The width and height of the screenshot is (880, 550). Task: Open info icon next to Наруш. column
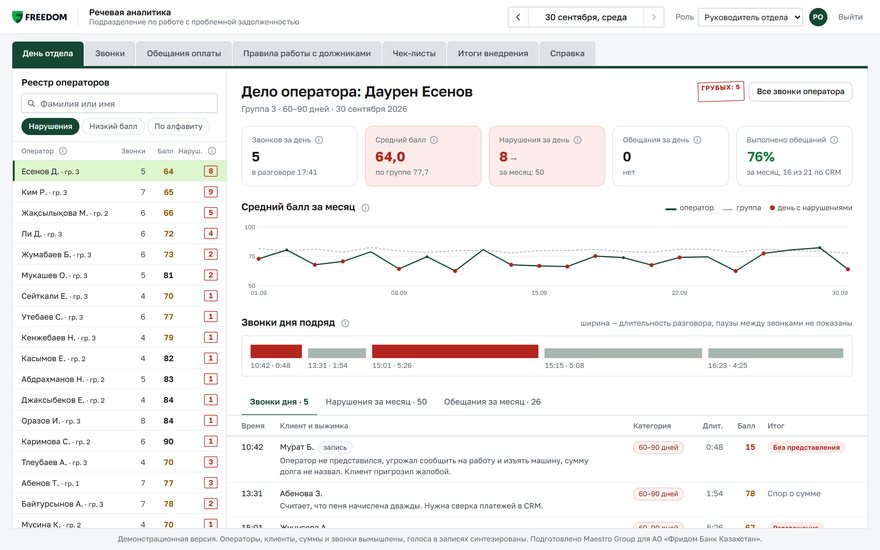click(x=212, y=151)
